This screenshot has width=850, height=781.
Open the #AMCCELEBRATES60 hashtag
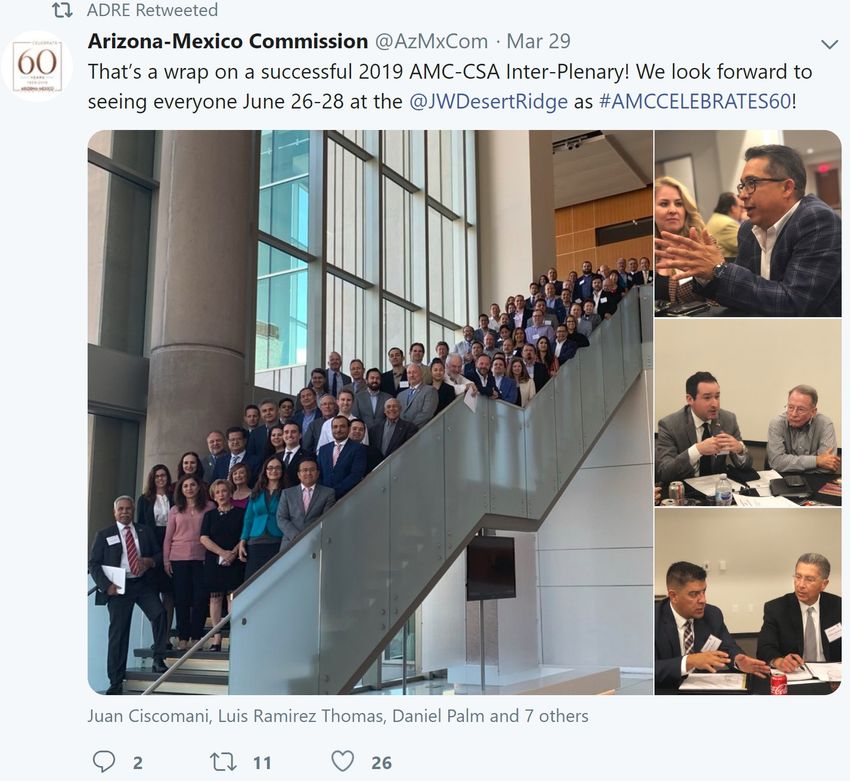click(695, 101)
